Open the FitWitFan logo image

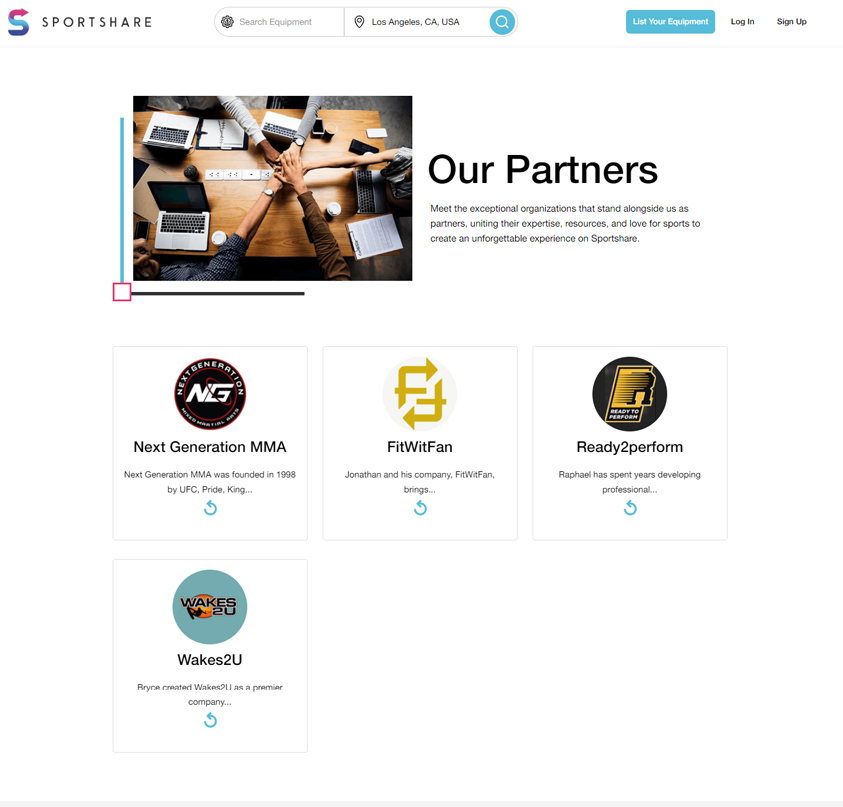coord(420,394)
